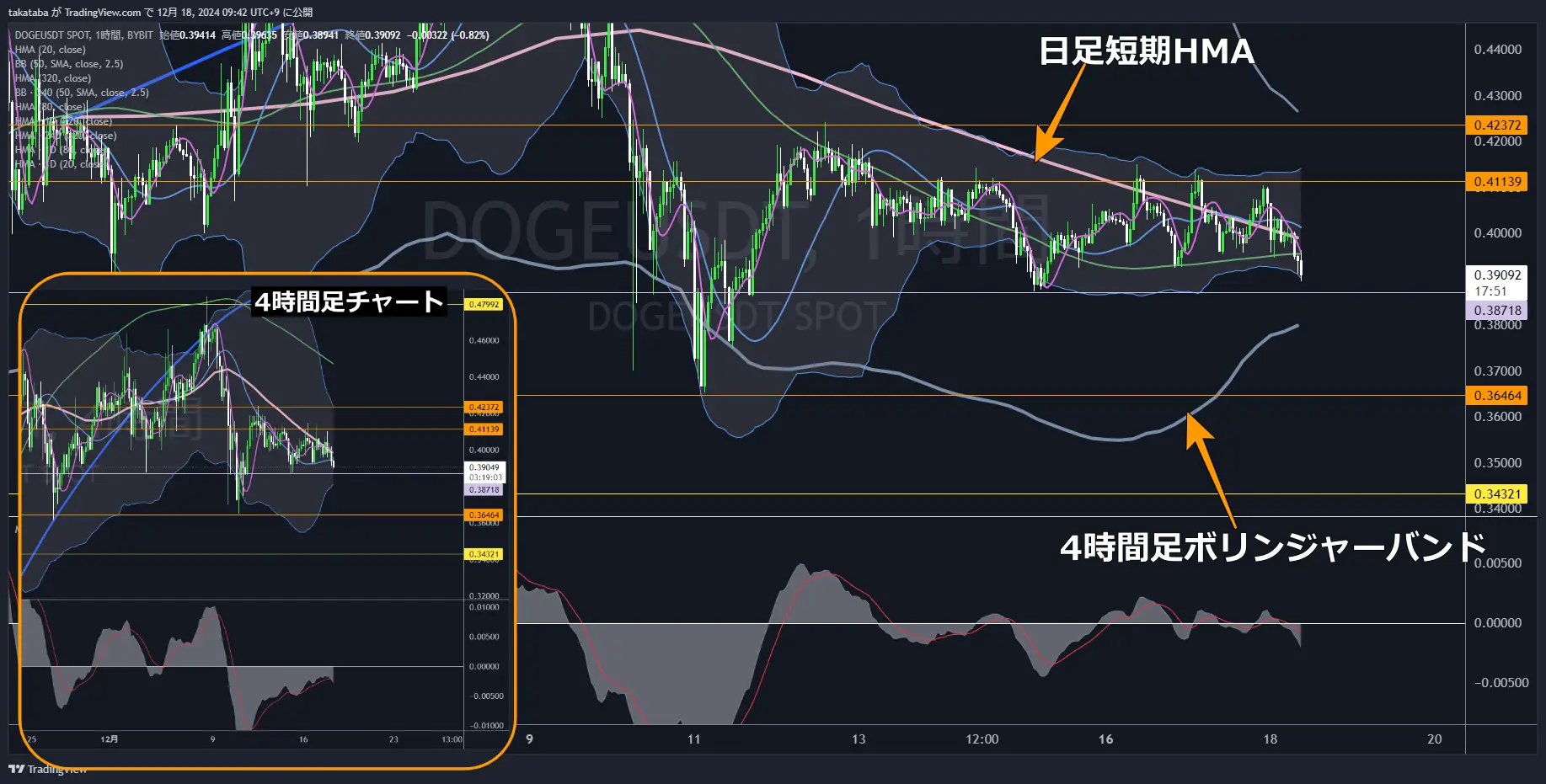Viewport: 1546px width, 784px height.
Task: Click the 0.44000 price axis tick
Action: pos(1497,50)
